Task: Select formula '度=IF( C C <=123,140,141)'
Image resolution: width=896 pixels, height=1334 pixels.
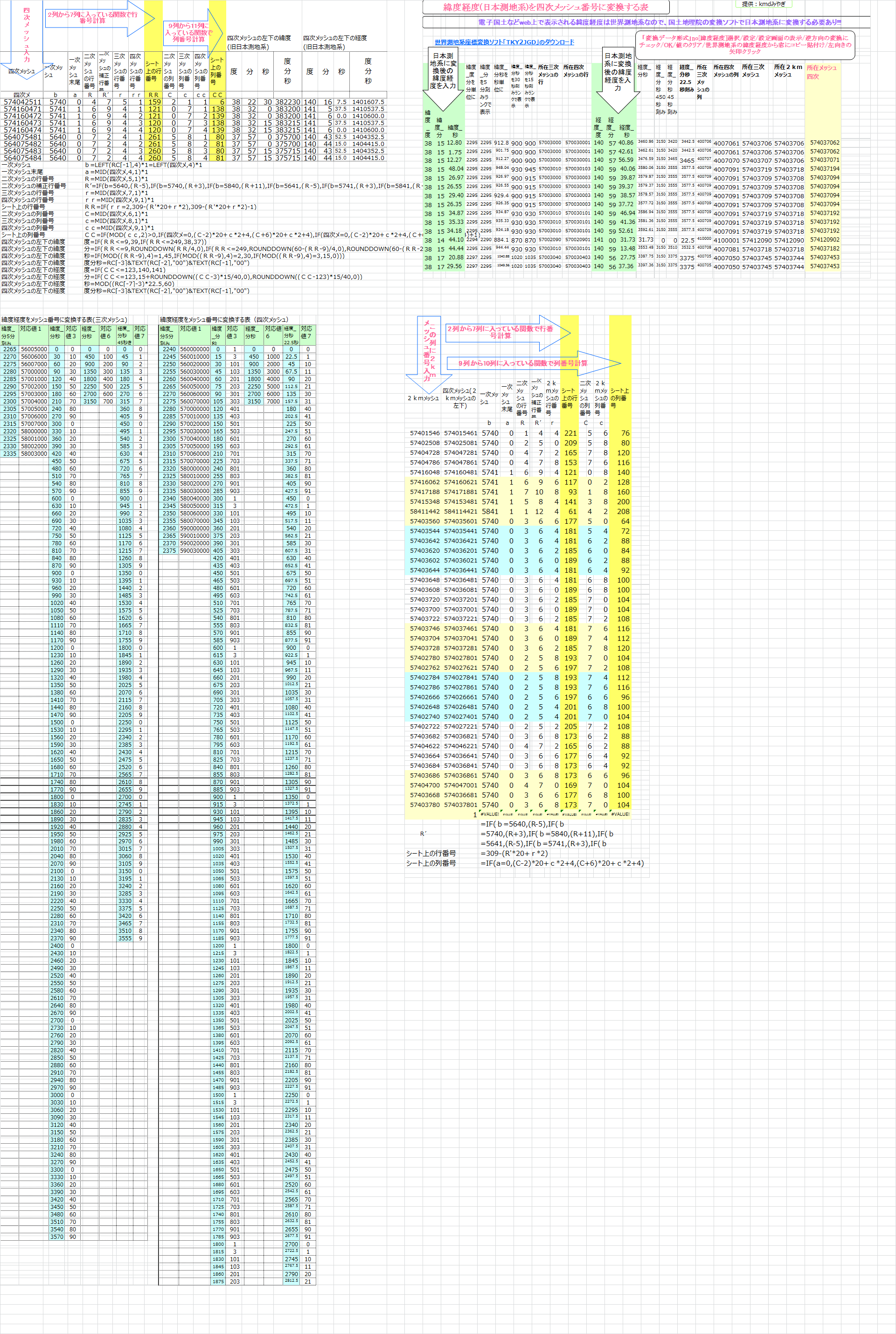Action: [x=125, y=270]
